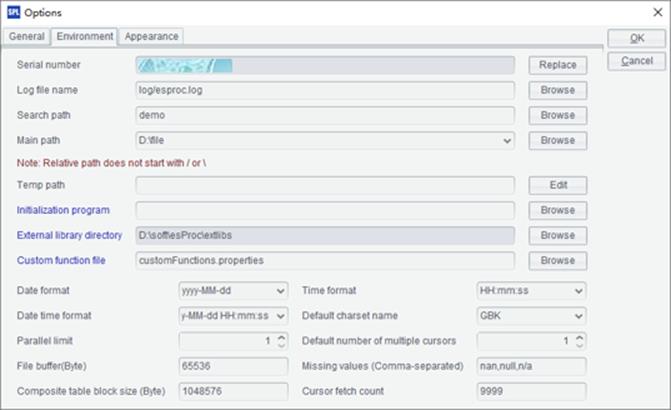
Task: Click the External library directory field
Action: click(x=325, y=235)
